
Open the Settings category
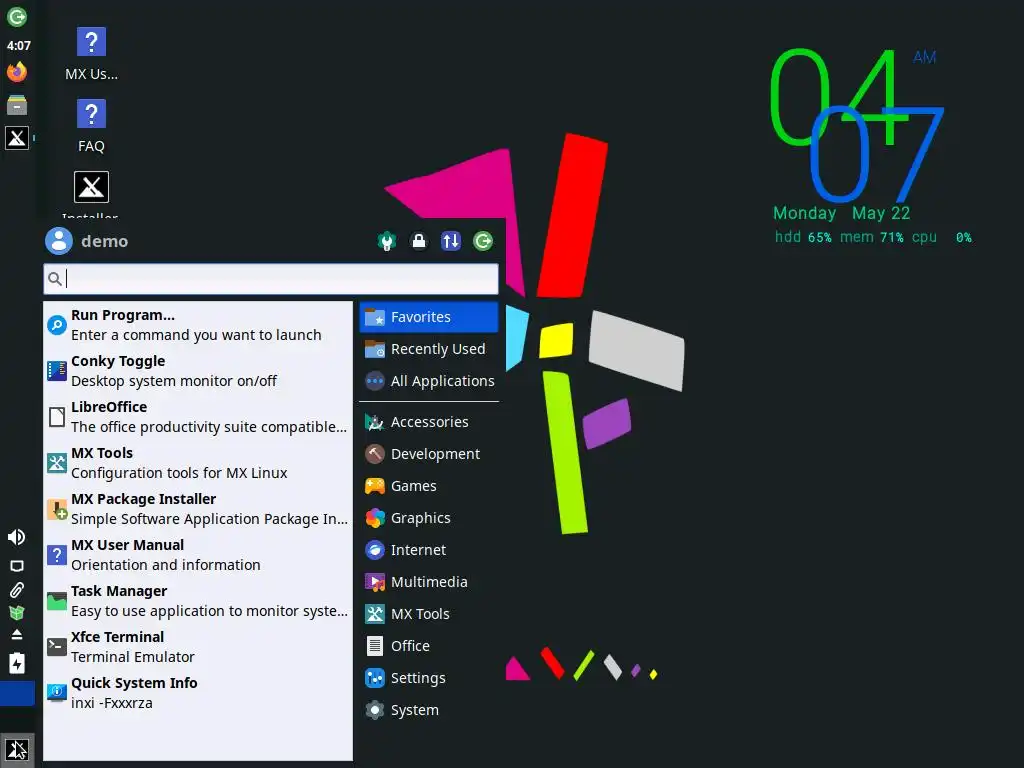coord(429,678)
